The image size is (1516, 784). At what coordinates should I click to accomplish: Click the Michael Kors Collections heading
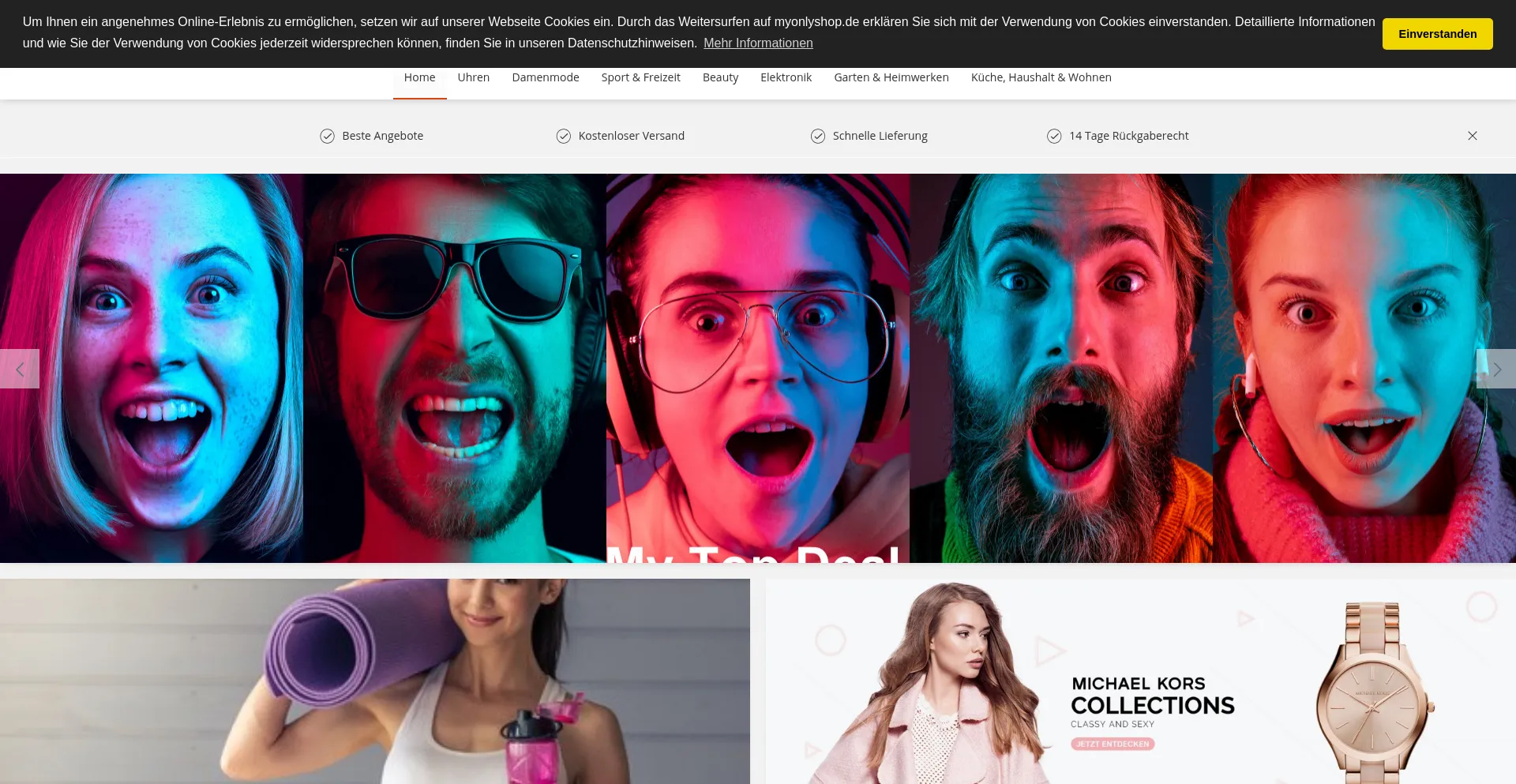click(1152, 696)
